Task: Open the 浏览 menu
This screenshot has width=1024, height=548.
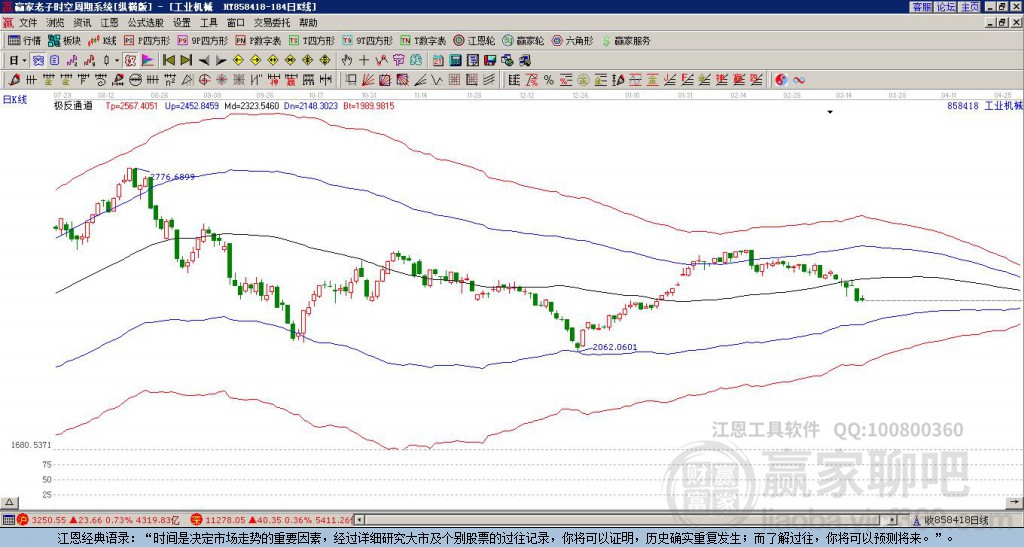Action: [x=56, y=23]
